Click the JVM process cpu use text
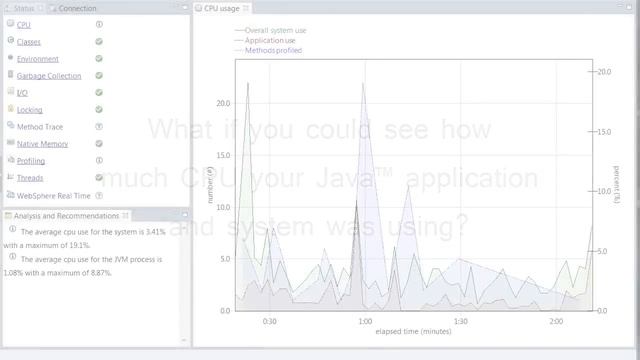 (x=83, y=266)
